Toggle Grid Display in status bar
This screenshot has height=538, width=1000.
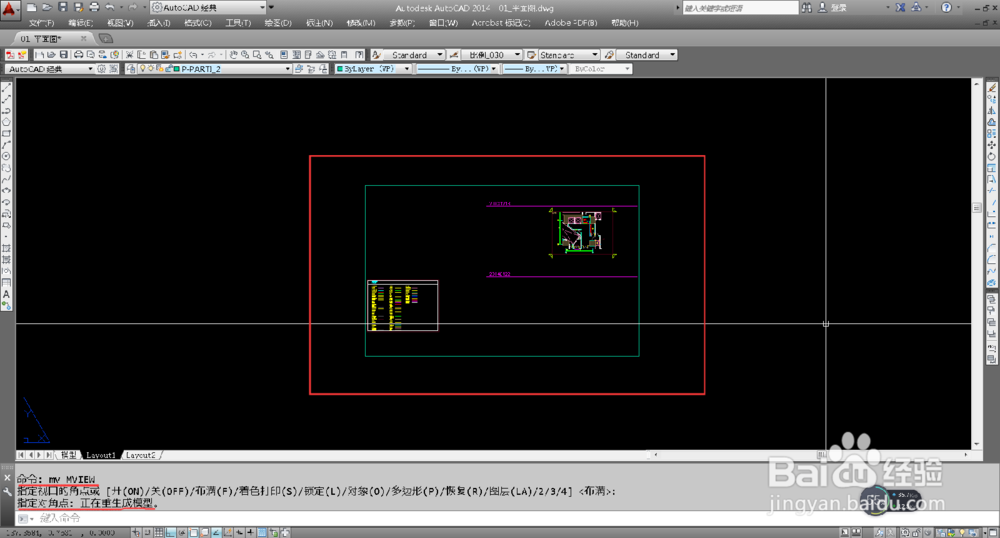point(159,532)
